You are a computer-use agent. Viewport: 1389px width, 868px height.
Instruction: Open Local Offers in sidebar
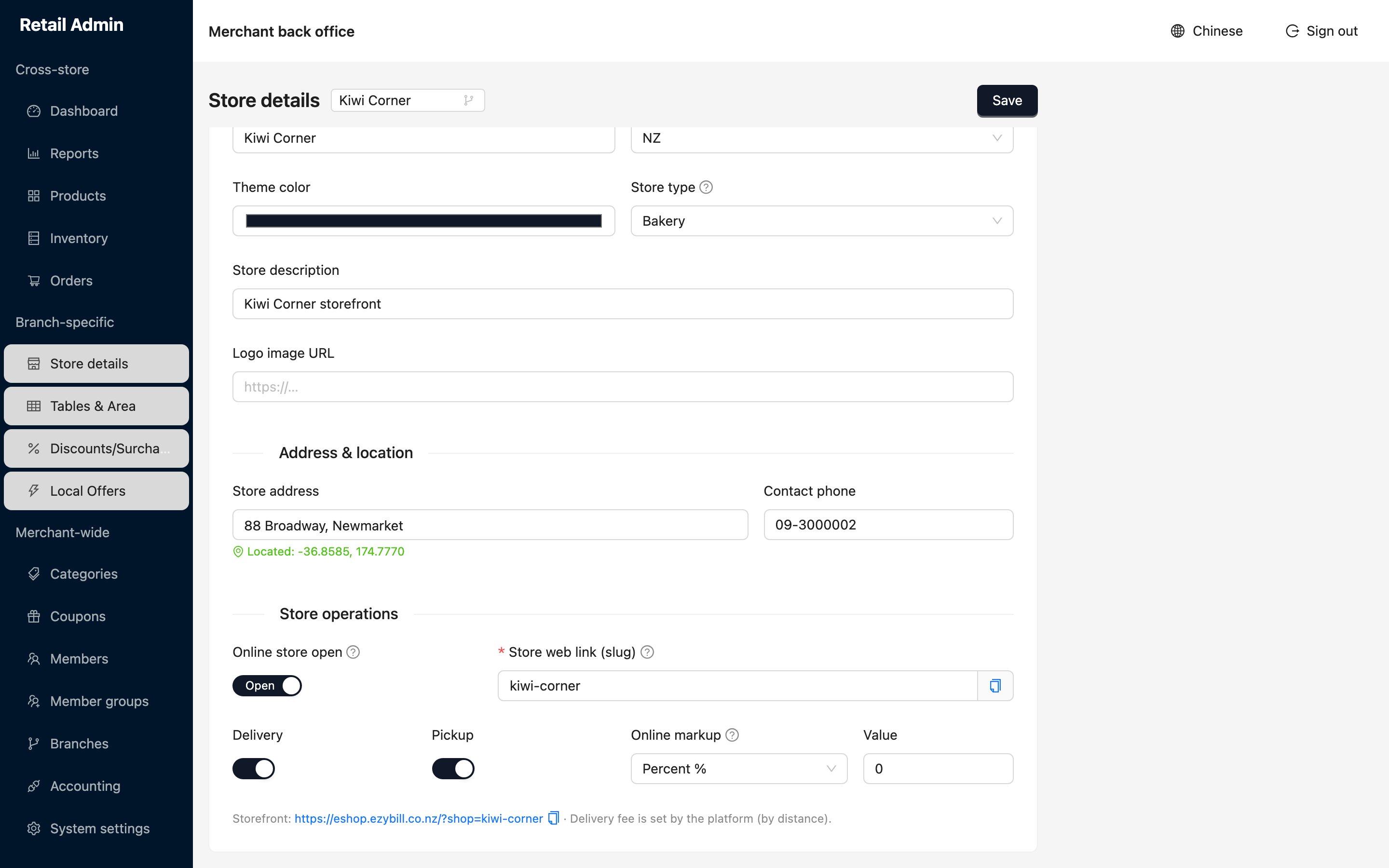(x=96, y=491)
